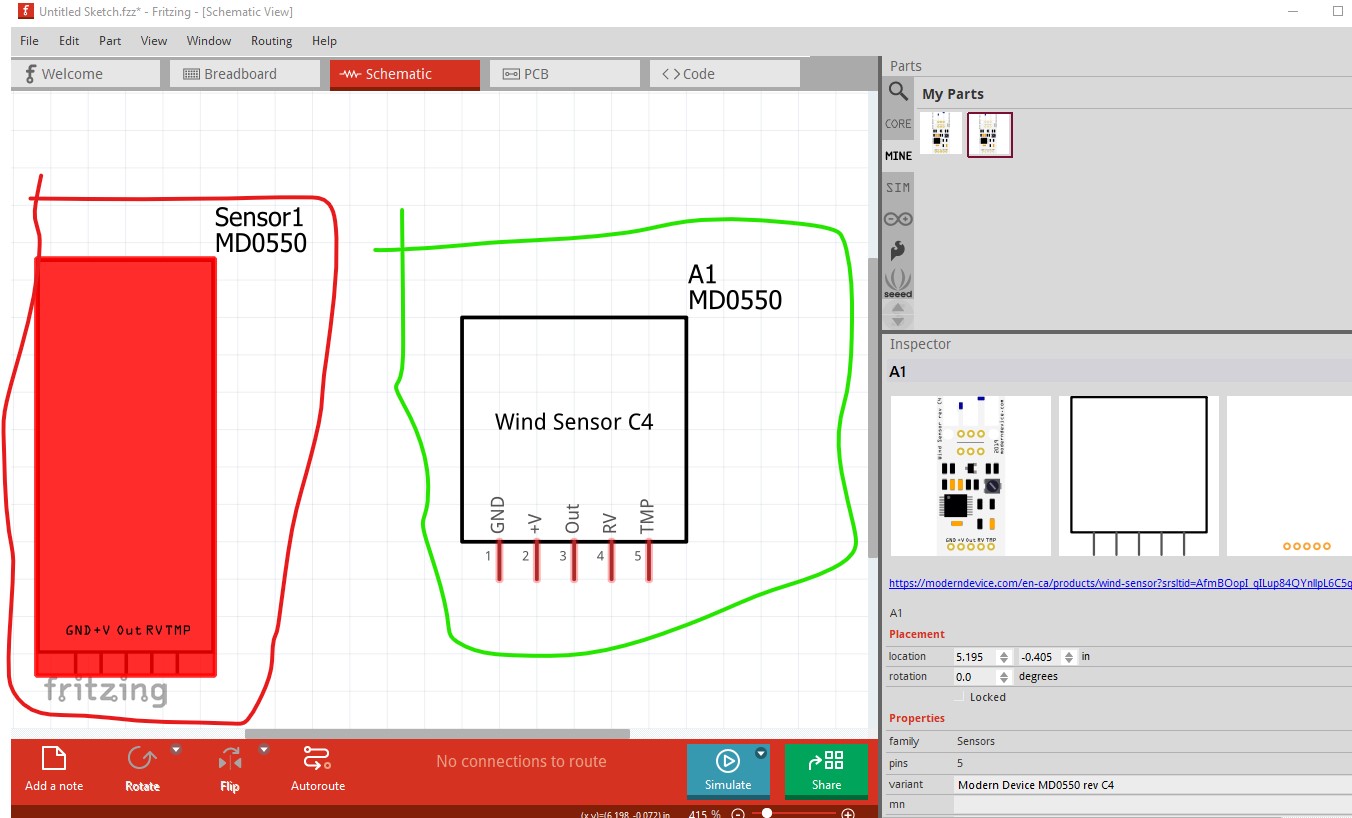Viewport: 1352px width, 818px height.
Task: Open the View menu
Action: tap(154, 41)
